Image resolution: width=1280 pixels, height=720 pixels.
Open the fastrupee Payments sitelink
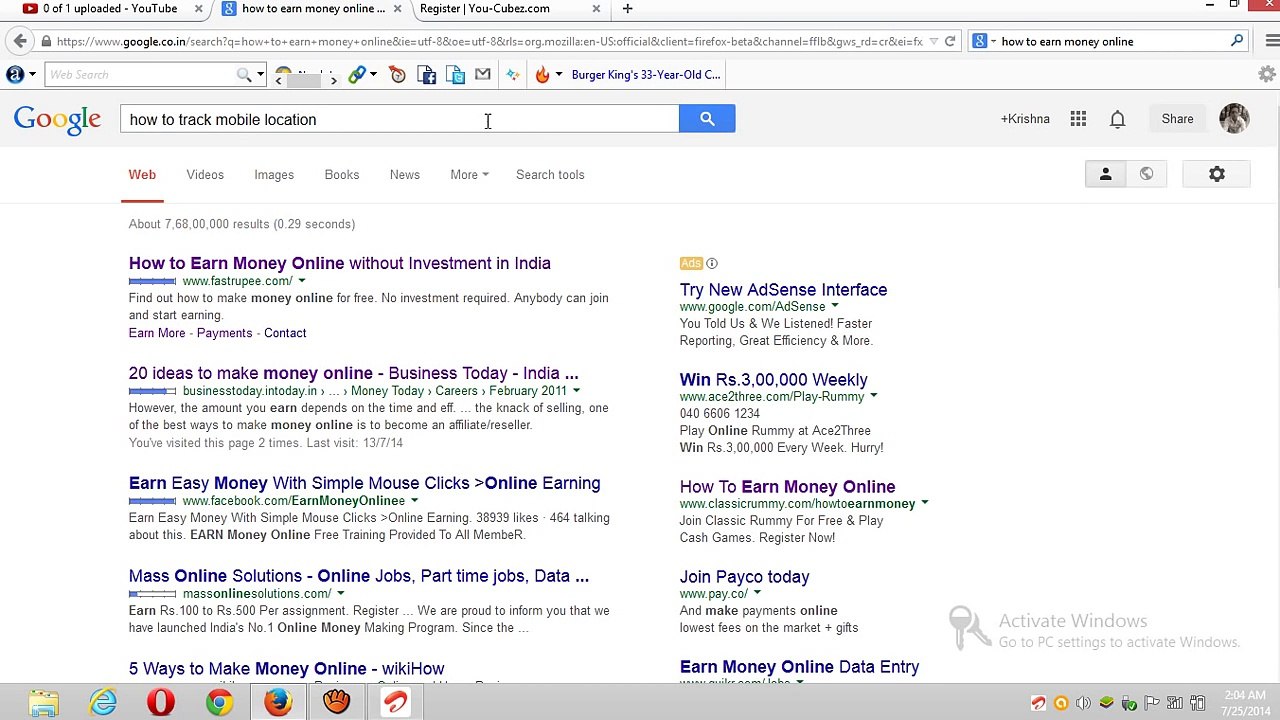click(224, 333)
